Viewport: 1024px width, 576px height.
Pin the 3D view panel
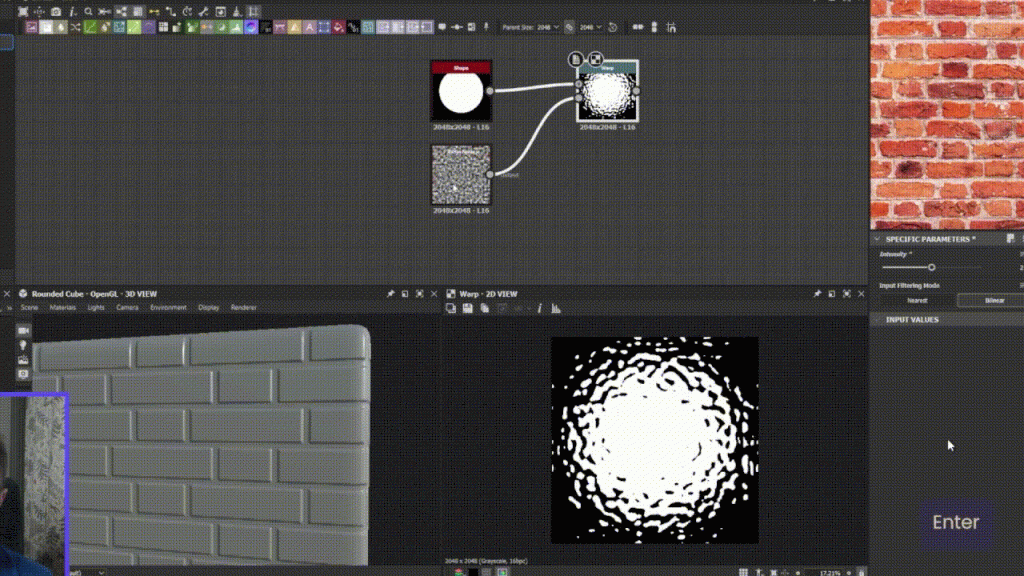(391, 294)
